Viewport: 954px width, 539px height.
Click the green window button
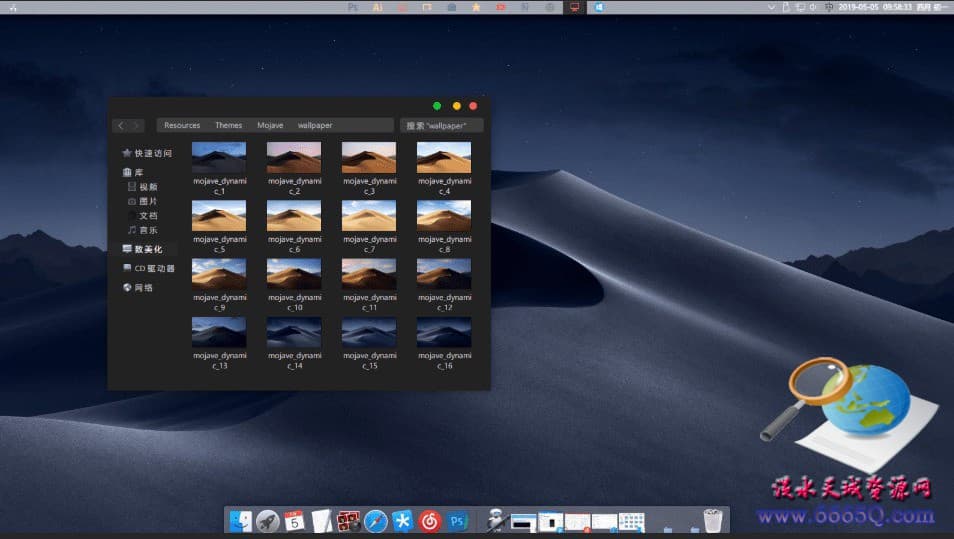coord(437,106)
